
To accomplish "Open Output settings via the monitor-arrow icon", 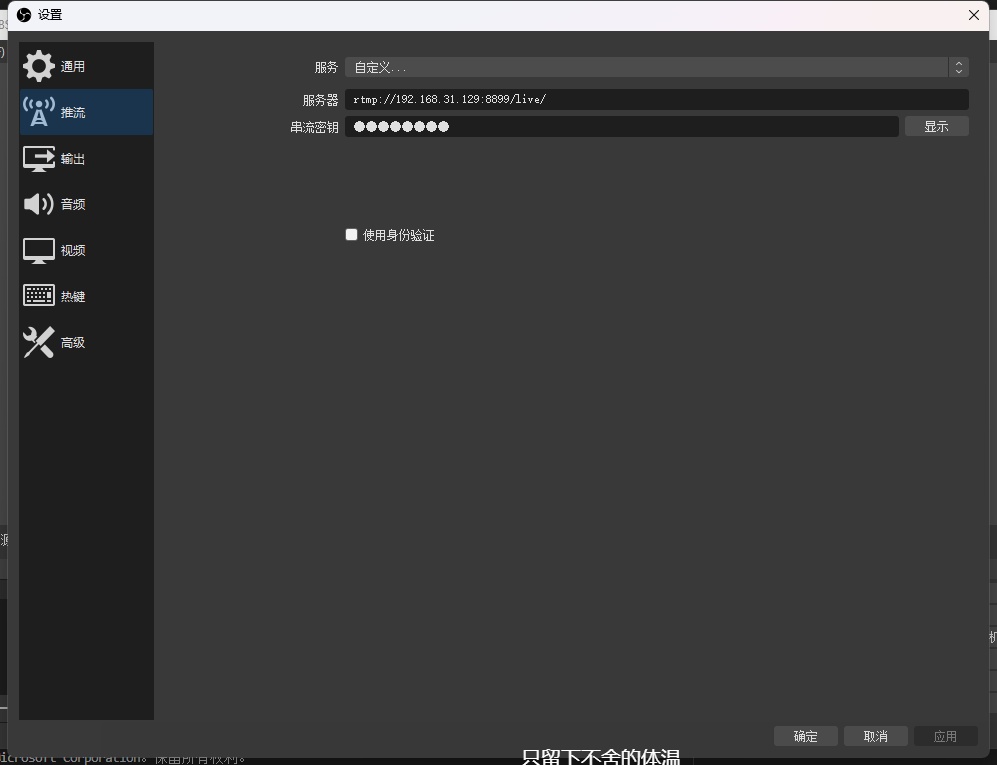I will (39, 158).
